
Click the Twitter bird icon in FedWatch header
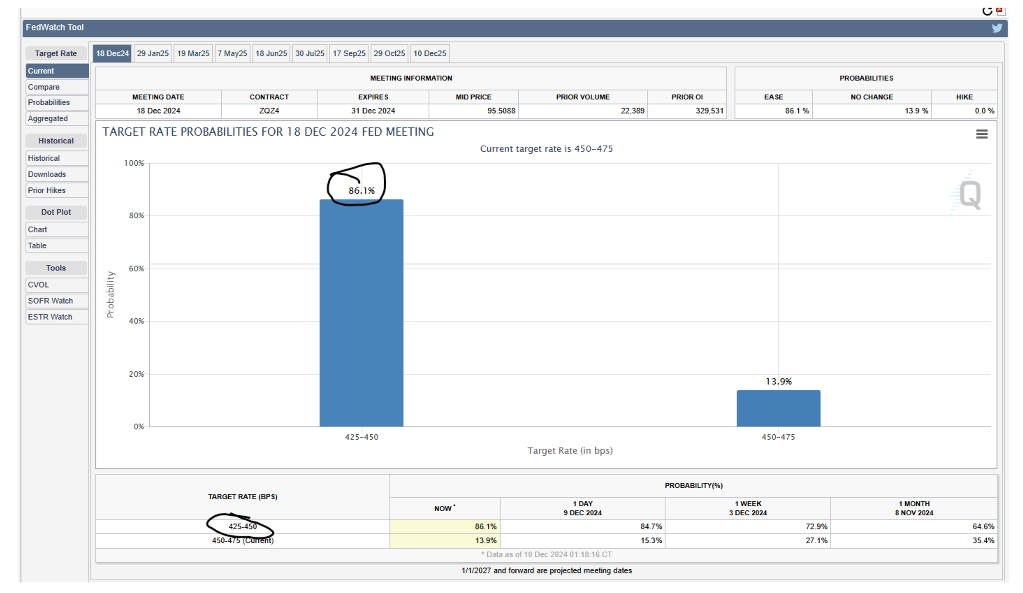pos(997,28)
